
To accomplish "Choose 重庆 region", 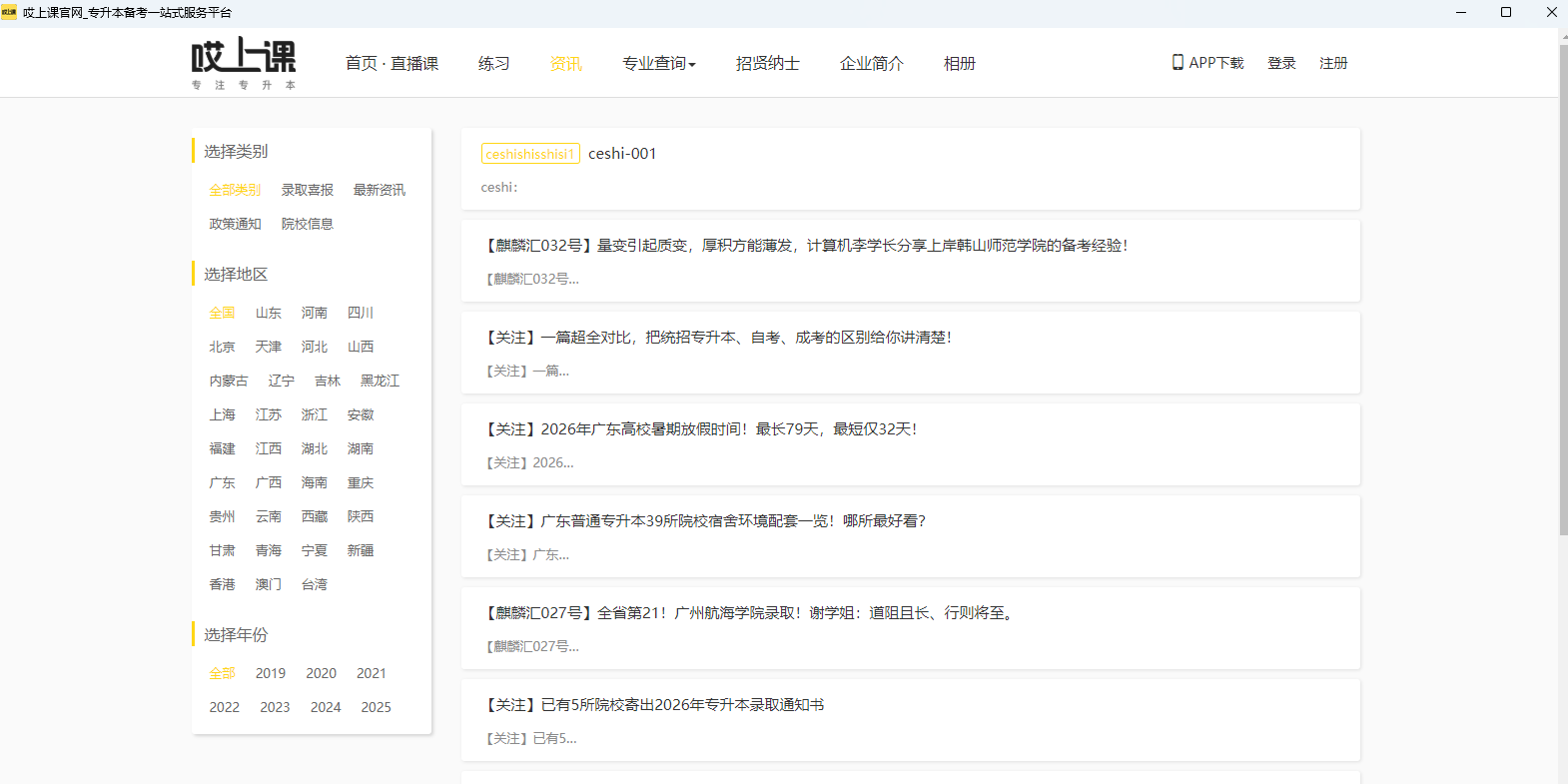I will 360,482.
